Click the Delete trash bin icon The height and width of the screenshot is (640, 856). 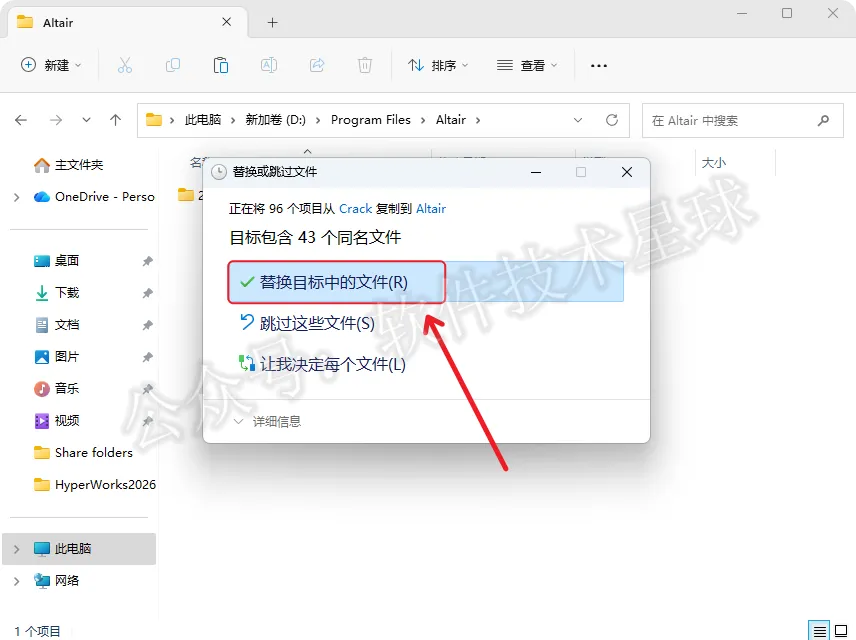click(x=365, y=66)
